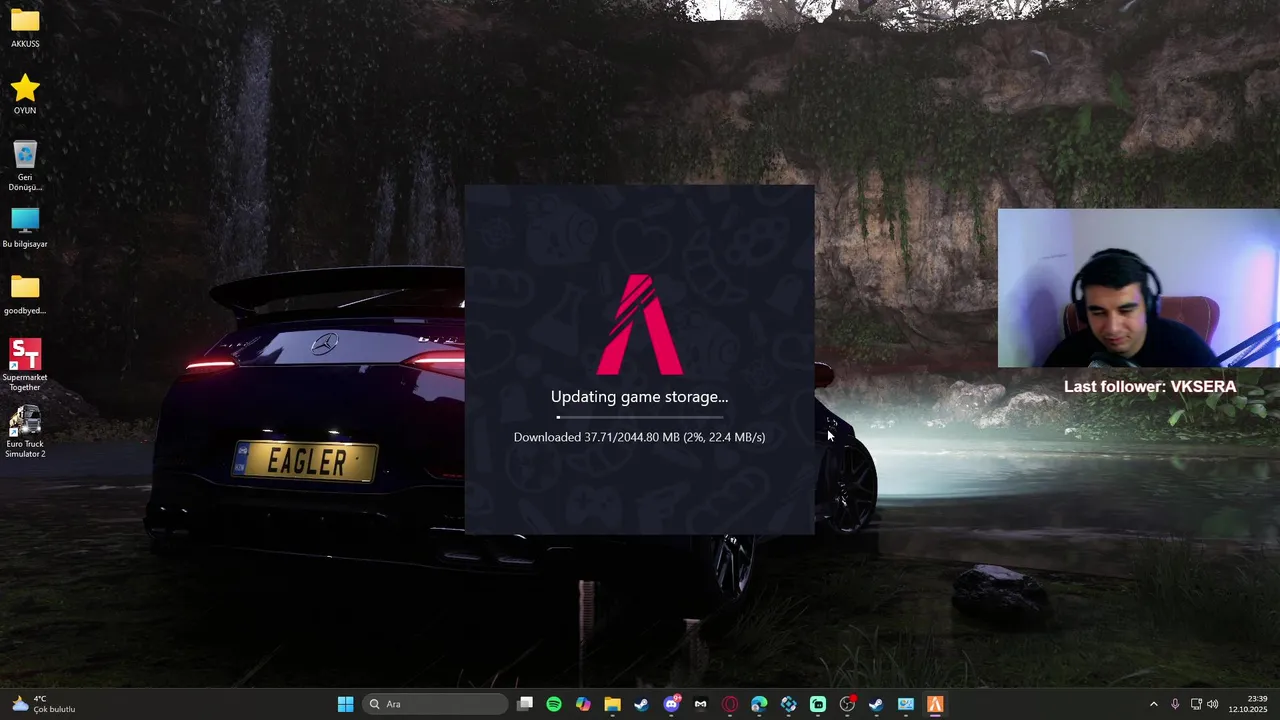Open Opera GX browser from the taskbar
Image resolution: width=1280 pixels, height=720 pixels.
click(x=730, y=704)
